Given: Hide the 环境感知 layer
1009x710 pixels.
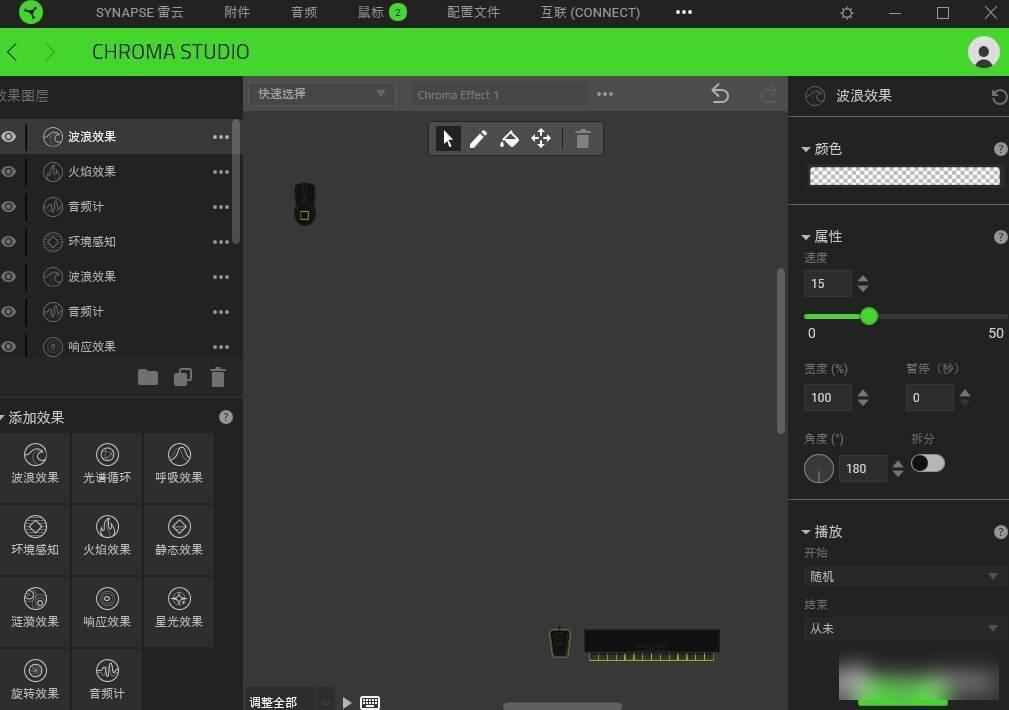Looking at the screenshot, I should 8,241.
